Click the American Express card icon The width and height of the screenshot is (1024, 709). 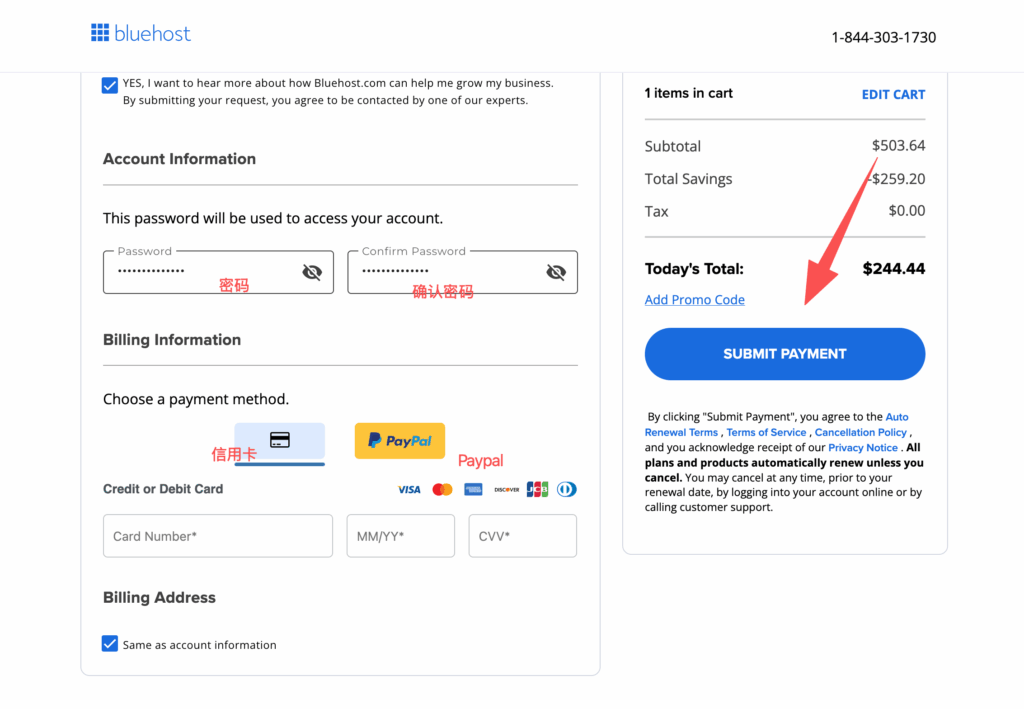(x=473, y=490)
